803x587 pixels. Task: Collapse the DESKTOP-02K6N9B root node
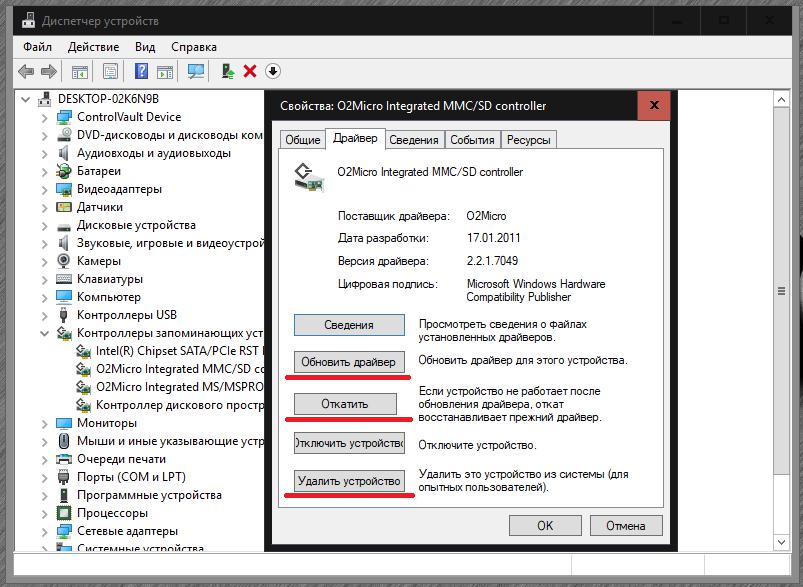pos(26,99)
